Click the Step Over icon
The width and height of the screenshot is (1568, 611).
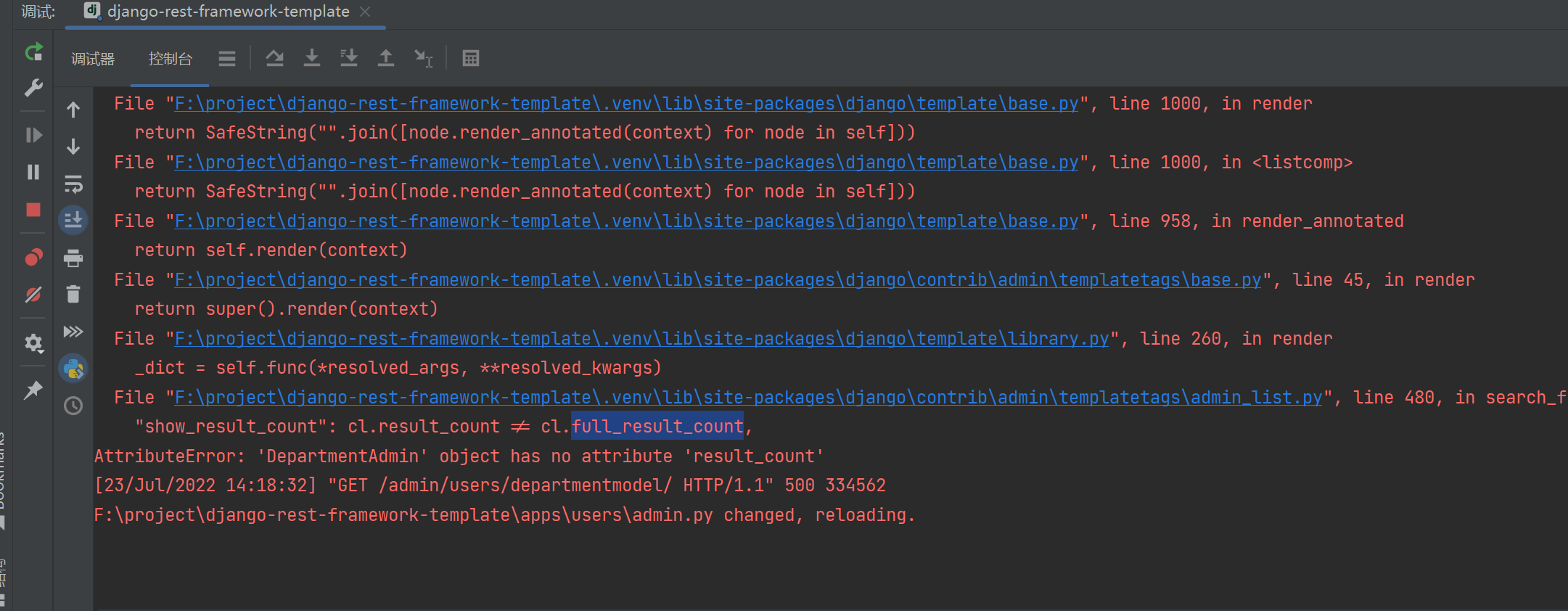(x=274, y=58)
